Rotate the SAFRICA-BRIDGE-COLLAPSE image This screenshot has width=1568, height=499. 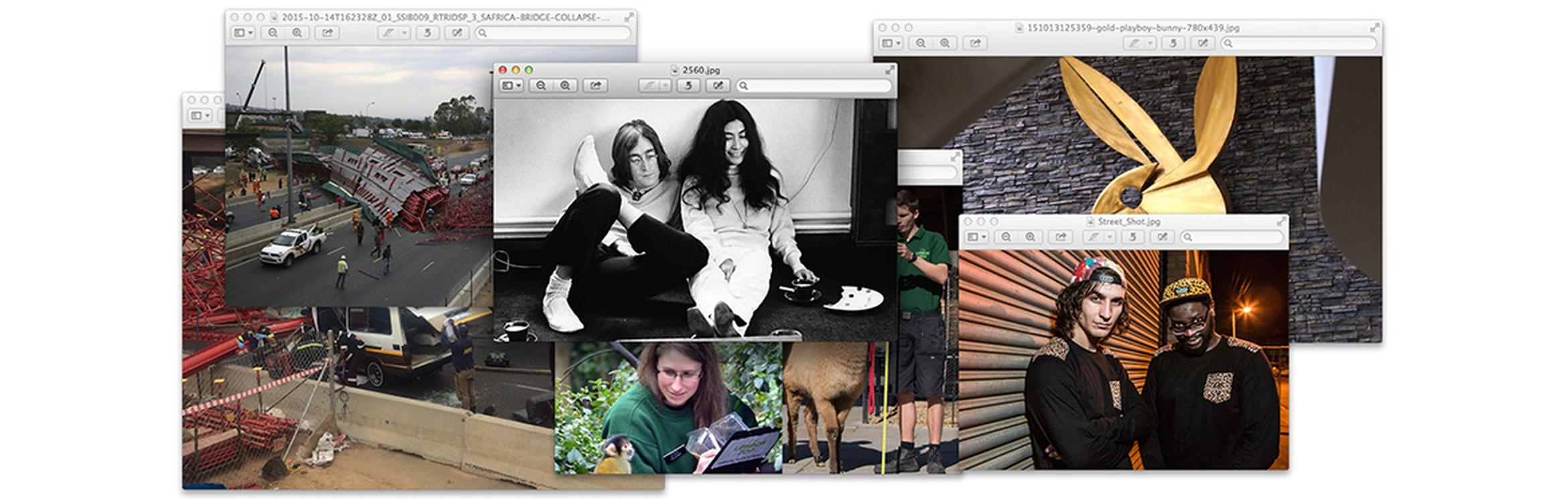[428, 33]
